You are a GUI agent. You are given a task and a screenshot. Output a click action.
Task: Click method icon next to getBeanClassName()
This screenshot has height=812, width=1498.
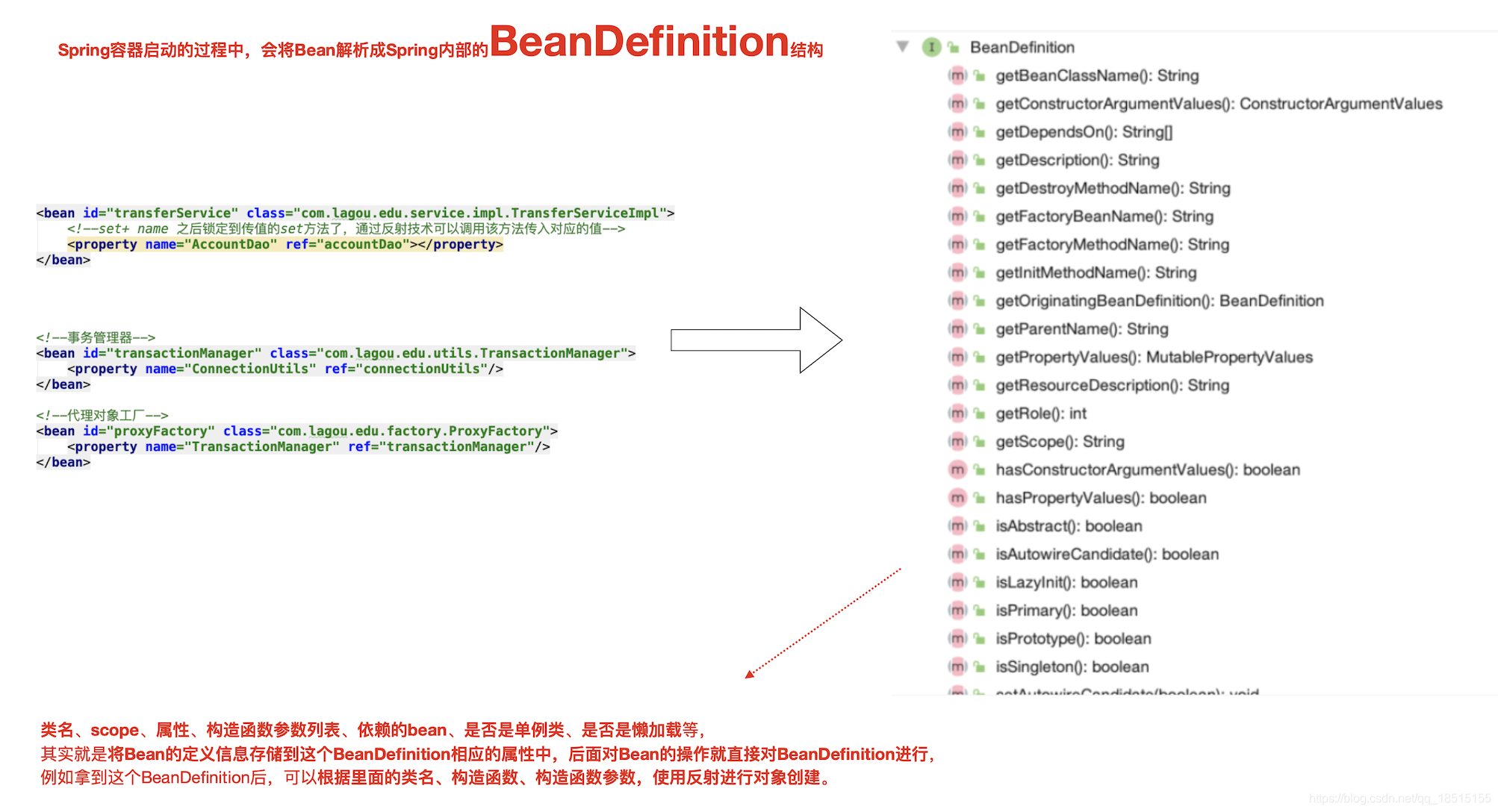point(957,75)
